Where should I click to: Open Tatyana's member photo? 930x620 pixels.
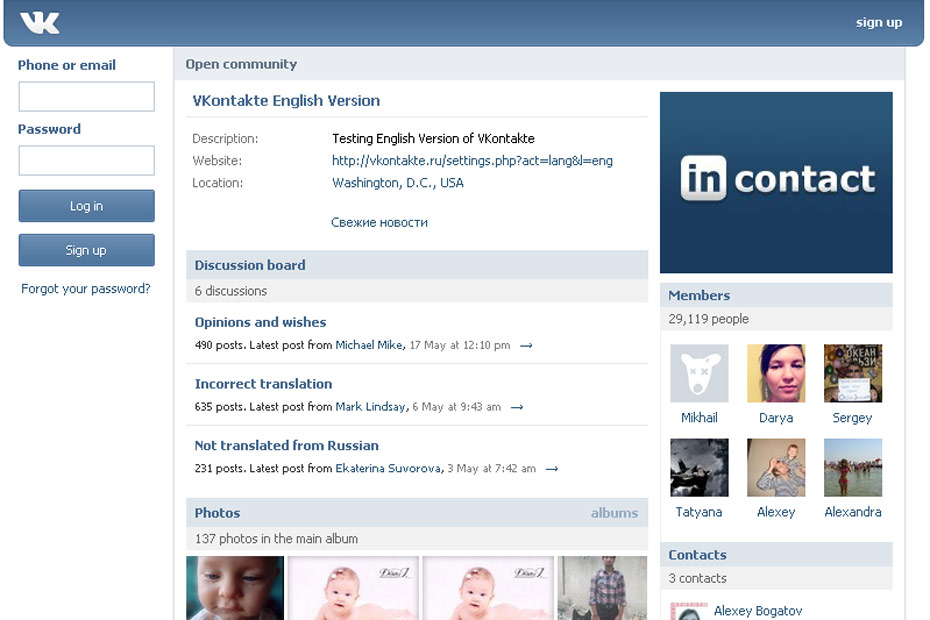tap(699, 468)
